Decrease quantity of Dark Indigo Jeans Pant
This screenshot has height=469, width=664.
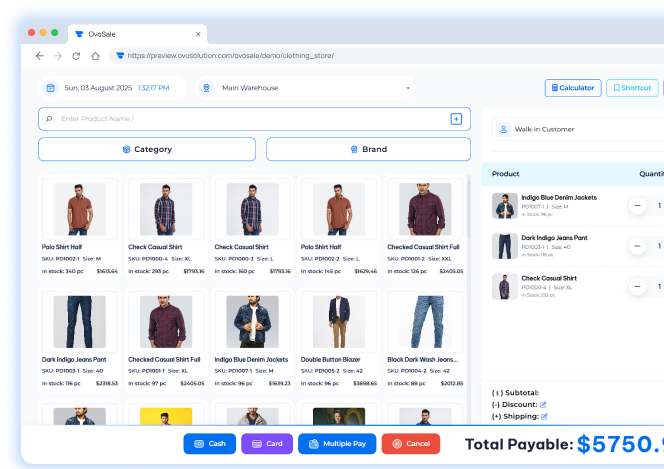[x=637, y=246]
